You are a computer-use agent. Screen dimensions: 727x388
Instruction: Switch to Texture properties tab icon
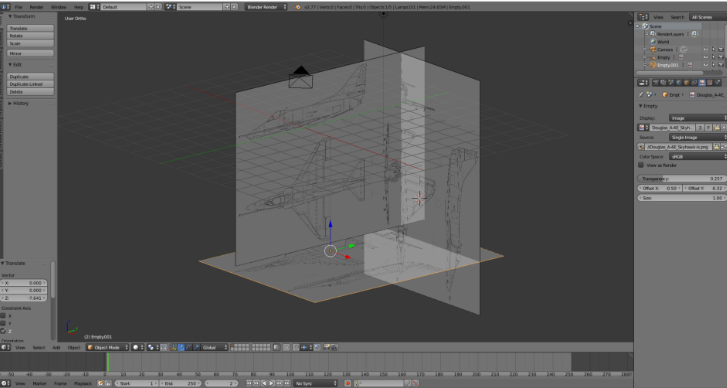pyautogui.click(x=709, y=83)
